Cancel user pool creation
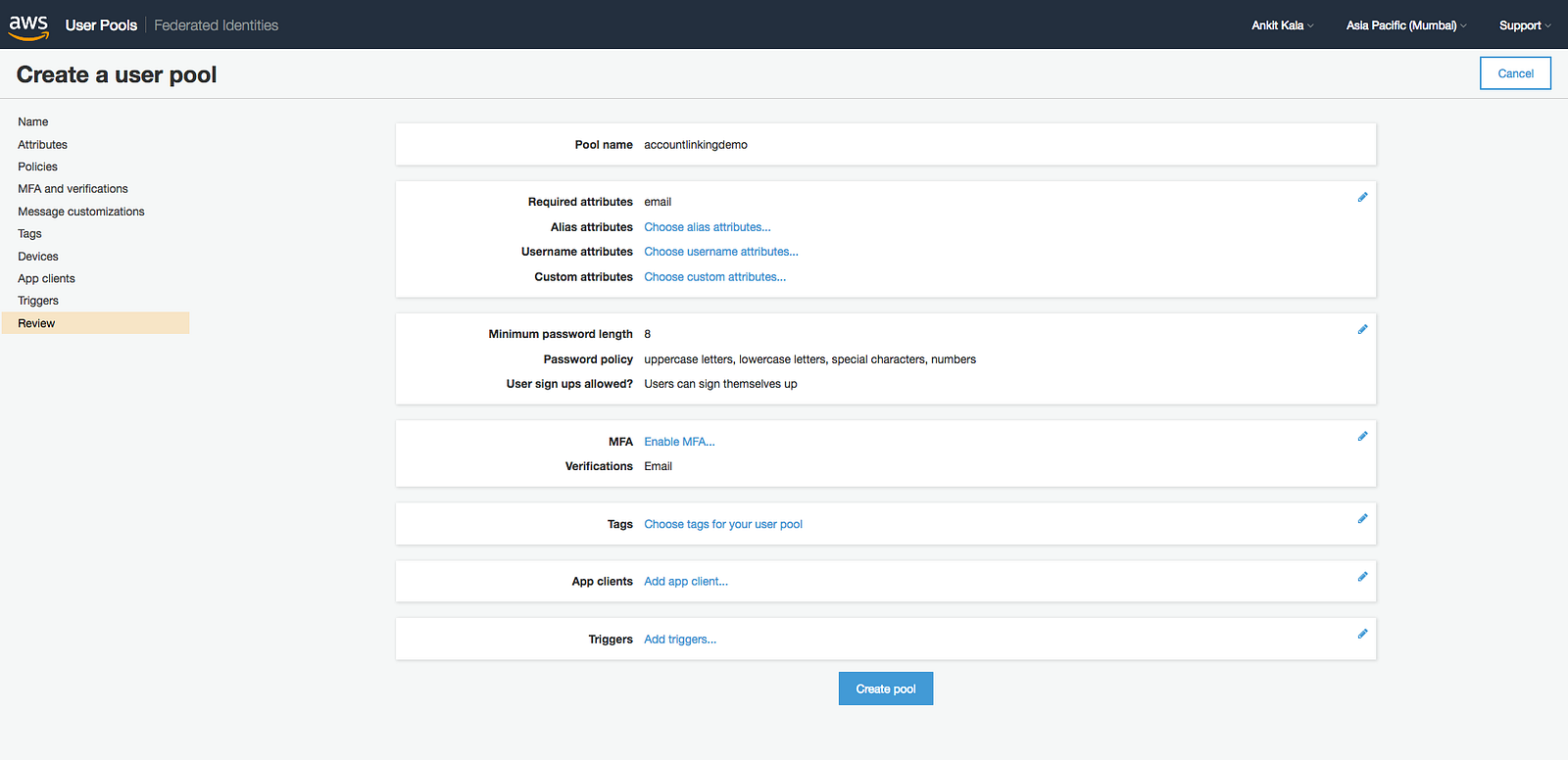1568x760 pixels. click(1515, 73)
